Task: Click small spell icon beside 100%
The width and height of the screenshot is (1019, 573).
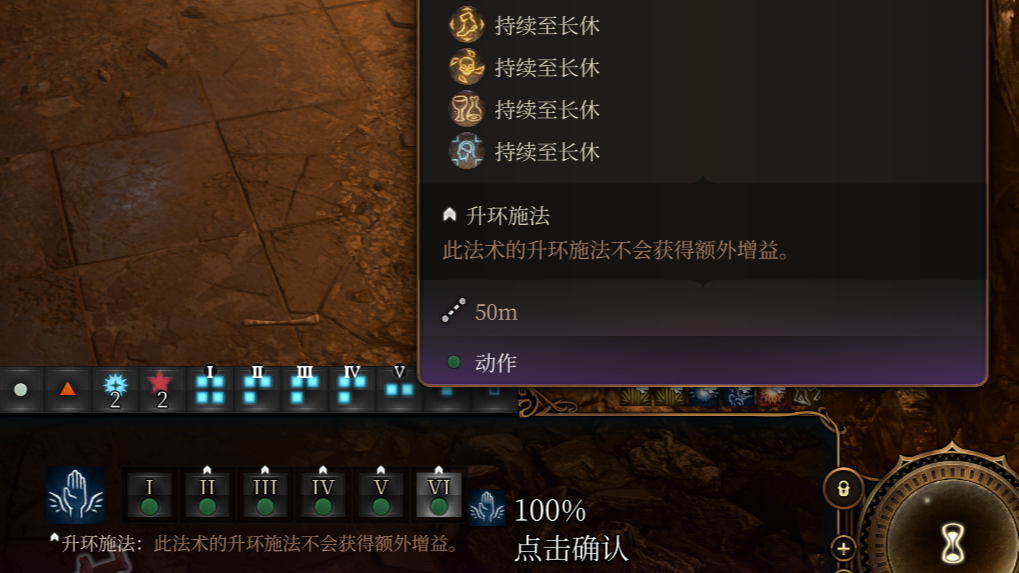Action: tap(487, 507)
